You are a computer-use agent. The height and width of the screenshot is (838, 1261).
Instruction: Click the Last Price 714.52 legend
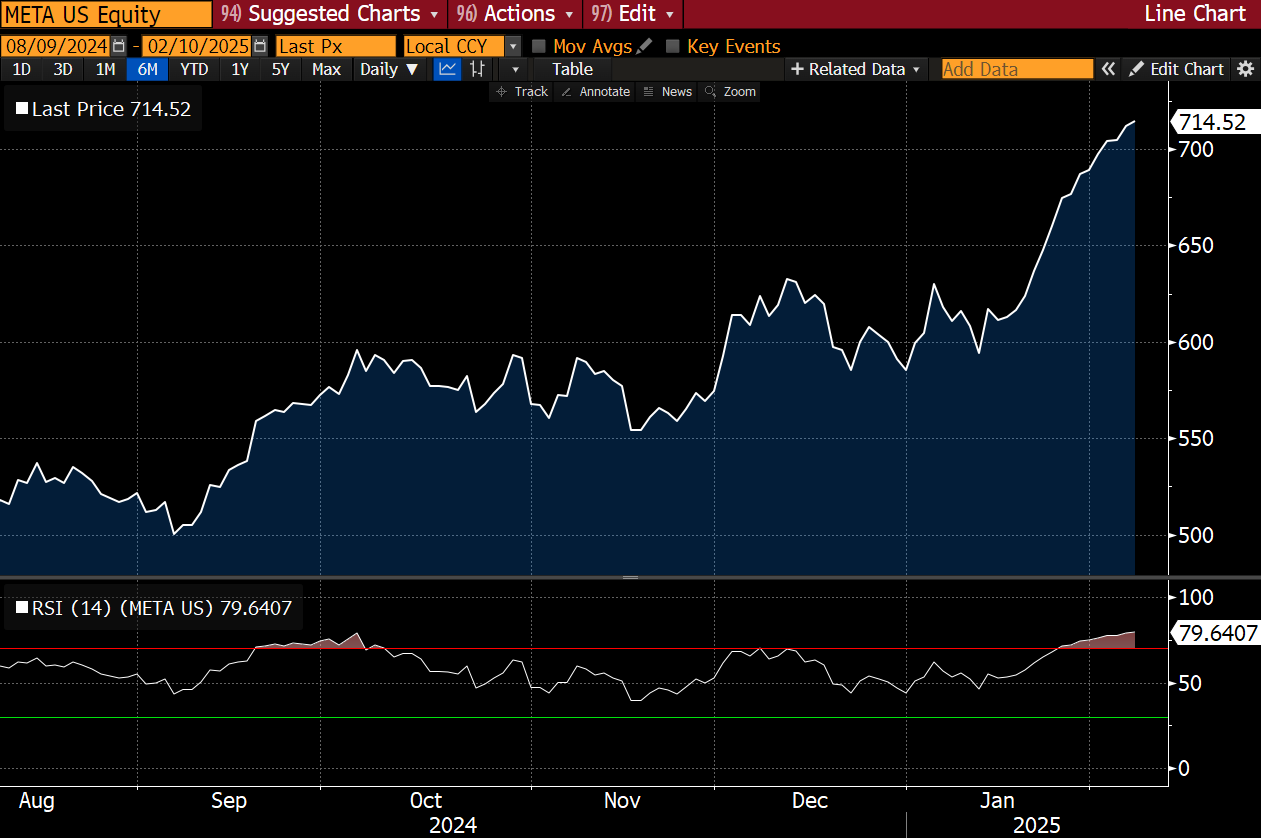[103, 110]
